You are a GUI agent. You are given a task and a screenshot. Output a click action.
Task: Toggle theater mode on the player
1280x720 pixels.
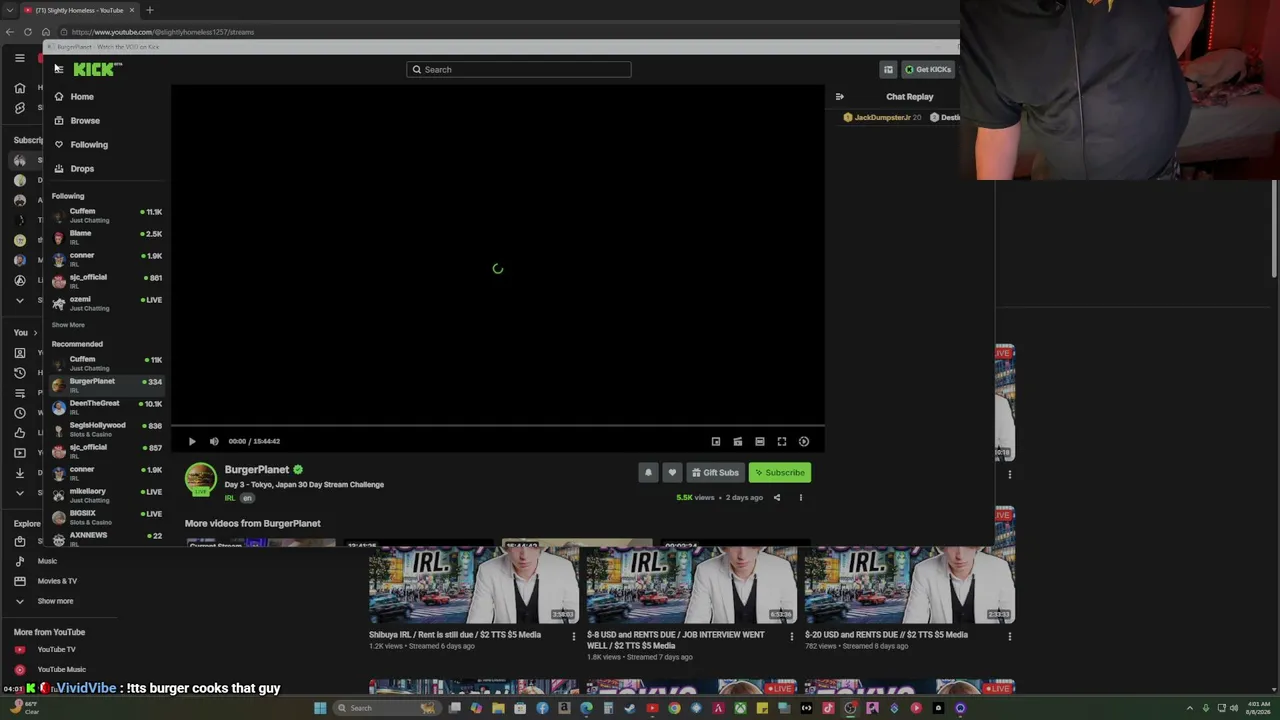[760, 441]
